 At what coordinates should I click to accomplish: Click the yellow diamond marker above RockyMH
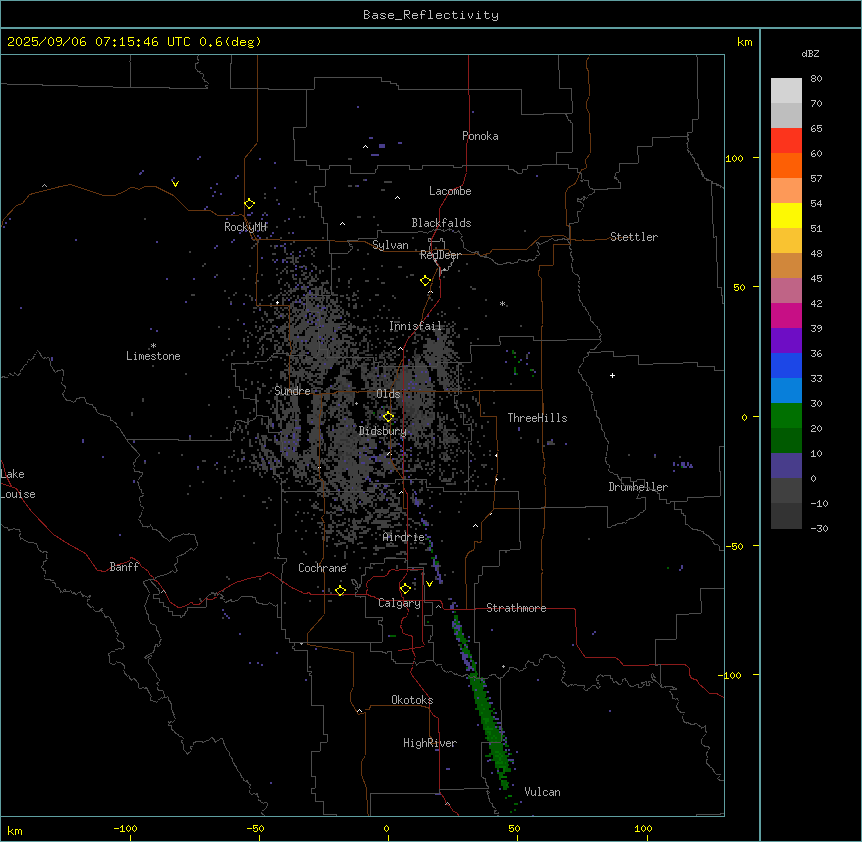249,204
